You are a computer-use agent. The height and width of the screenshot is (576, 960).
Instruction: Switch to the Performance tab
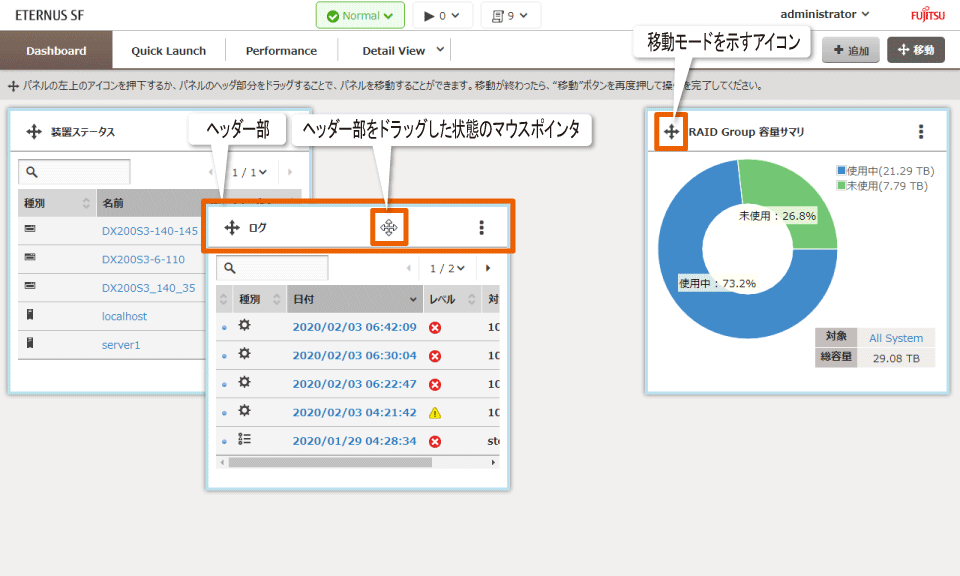(281, 51)
